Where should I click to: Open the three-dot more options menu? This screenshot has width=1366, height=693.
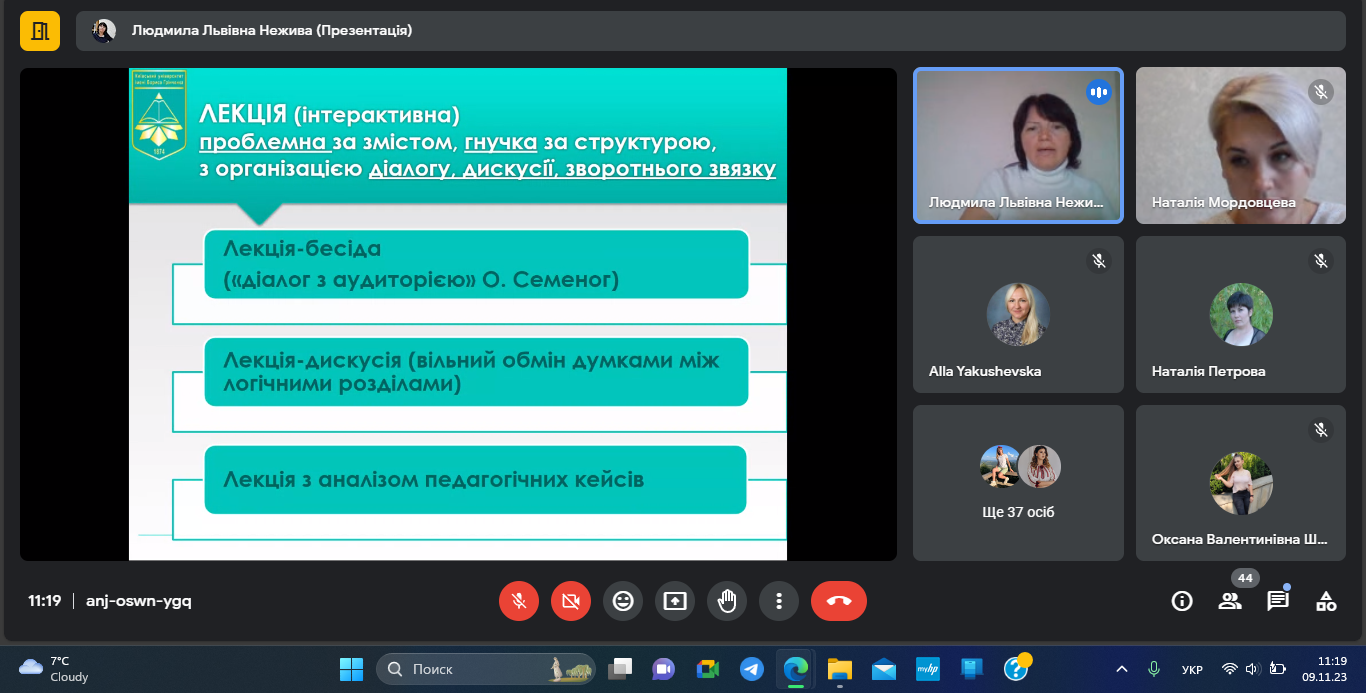point(779,601)
